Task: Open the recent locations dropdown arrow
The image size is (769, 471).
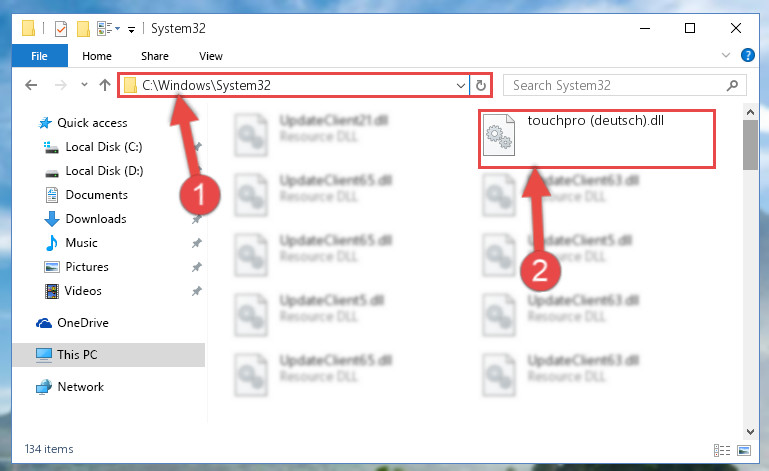Action: tap(84, 85)
